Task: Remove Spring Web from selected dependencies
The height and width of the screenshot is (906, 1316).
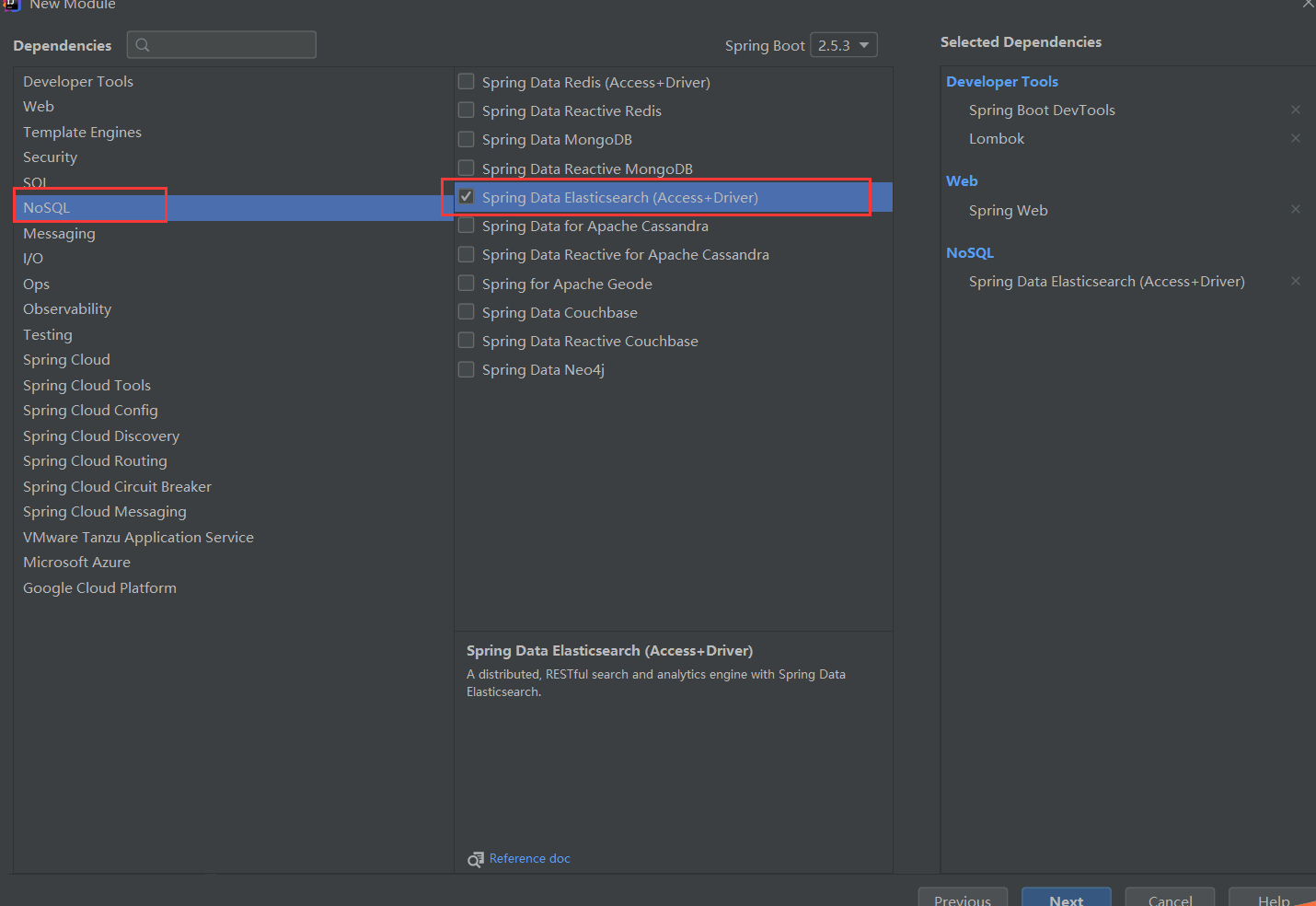Action: [1296, 209]
